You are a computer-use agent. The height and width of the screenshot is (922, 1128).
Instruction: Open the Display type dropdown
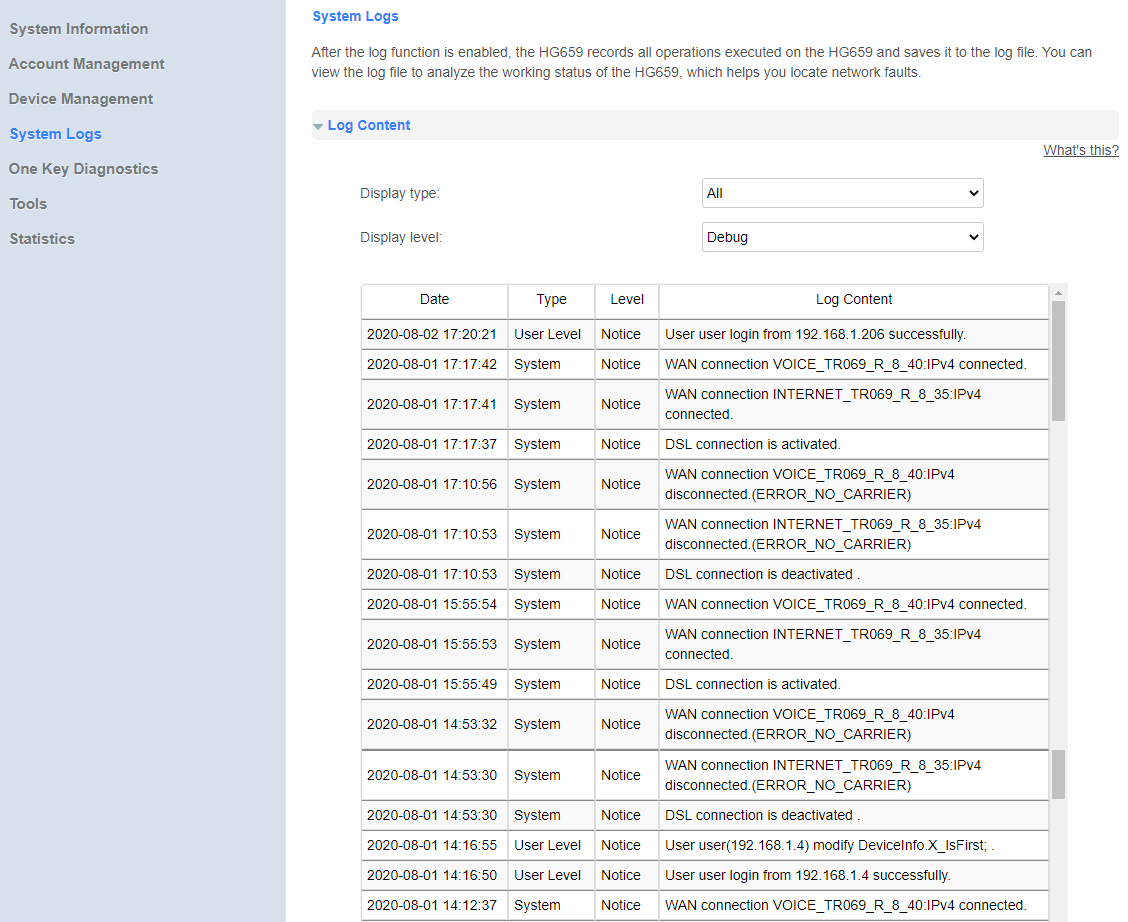tap(842, 193)
